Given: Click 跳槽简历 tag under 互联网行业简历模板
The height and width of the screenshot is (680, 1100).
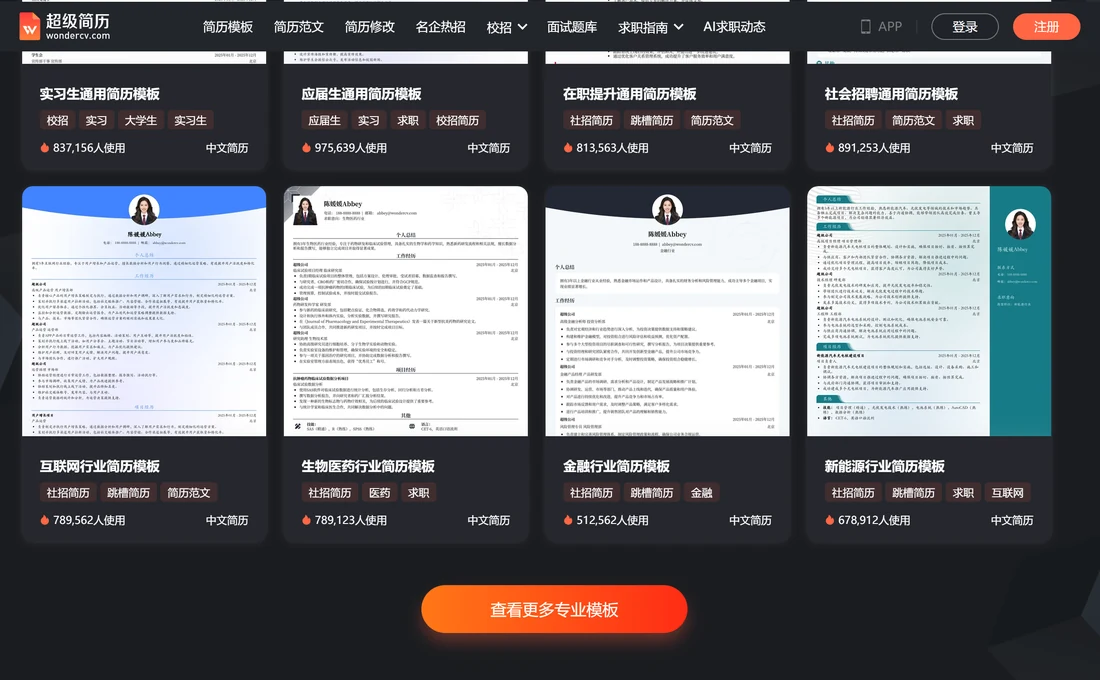Looking at the screenshot, I should click(128, 493).
